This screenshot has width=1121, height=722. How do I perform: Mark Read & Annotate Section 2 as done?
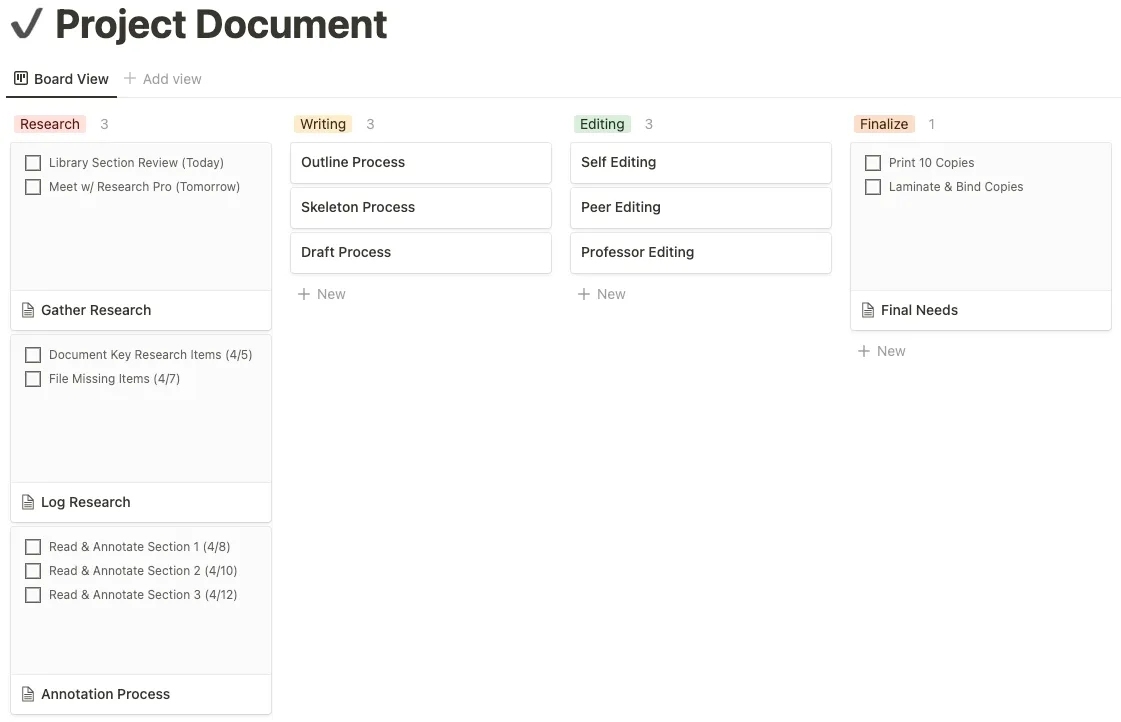point(33,571)
